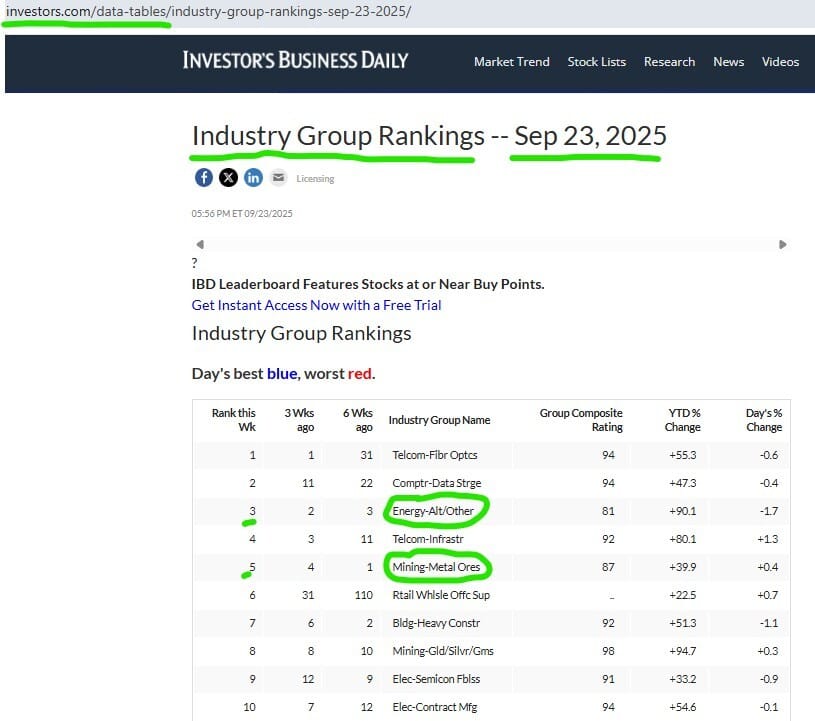This screenshot has height=721, width=815.
Task: Share the article on Facebook
Action: point(203,178)
